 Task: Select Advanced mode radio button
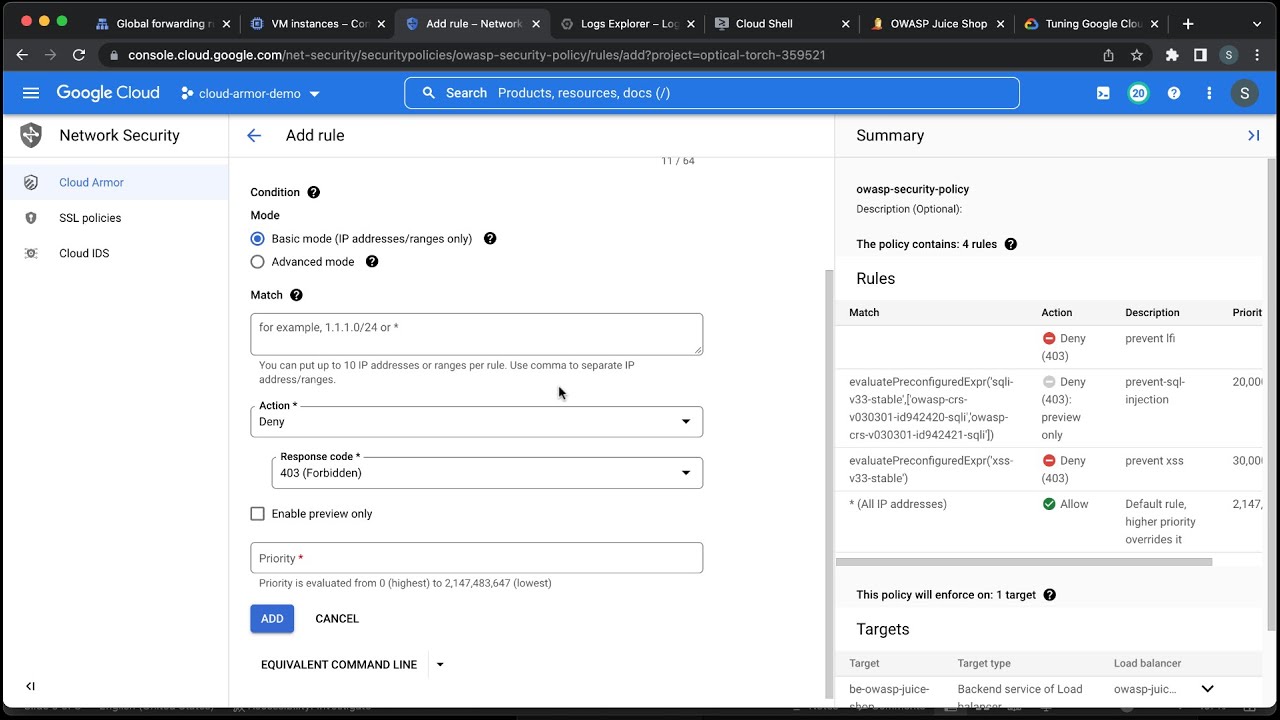[258, 262]
